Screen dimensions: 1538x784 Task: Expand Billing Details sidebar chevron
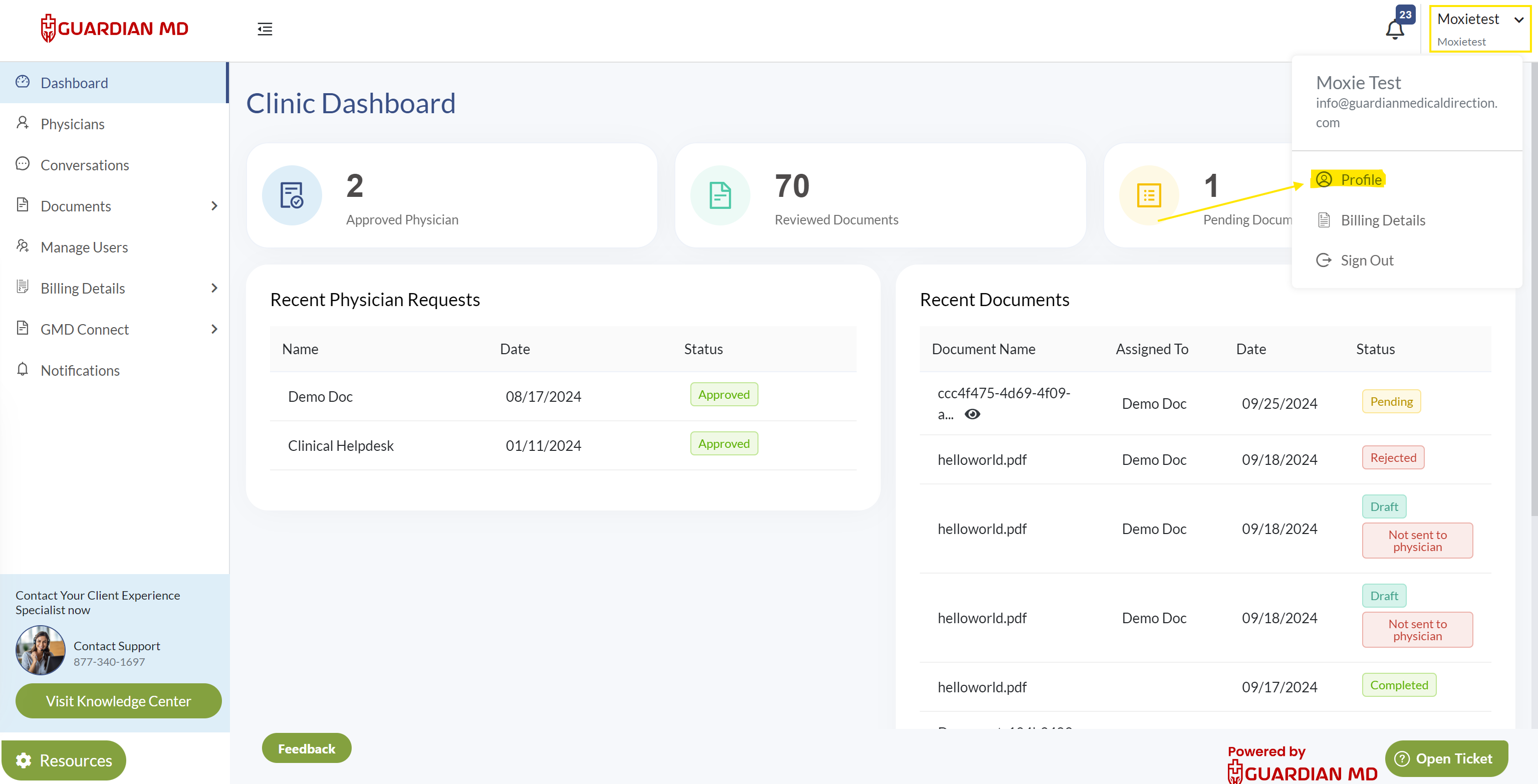(214, 288)
